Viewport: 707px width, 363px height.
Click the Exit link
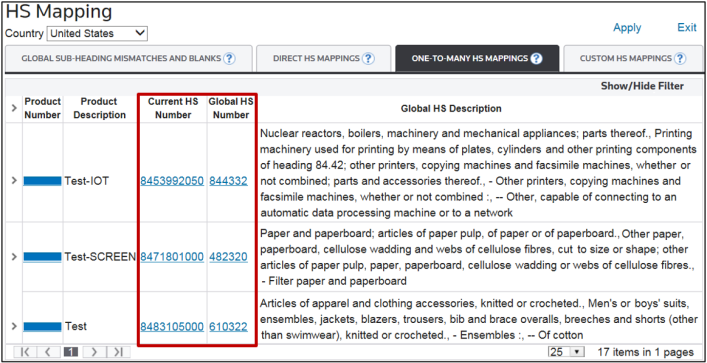[x=687, y=28]
